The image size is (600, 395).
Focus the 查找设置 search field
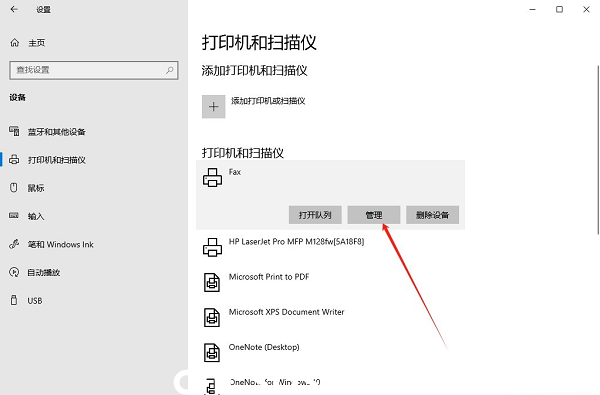(x=94, y=70)
